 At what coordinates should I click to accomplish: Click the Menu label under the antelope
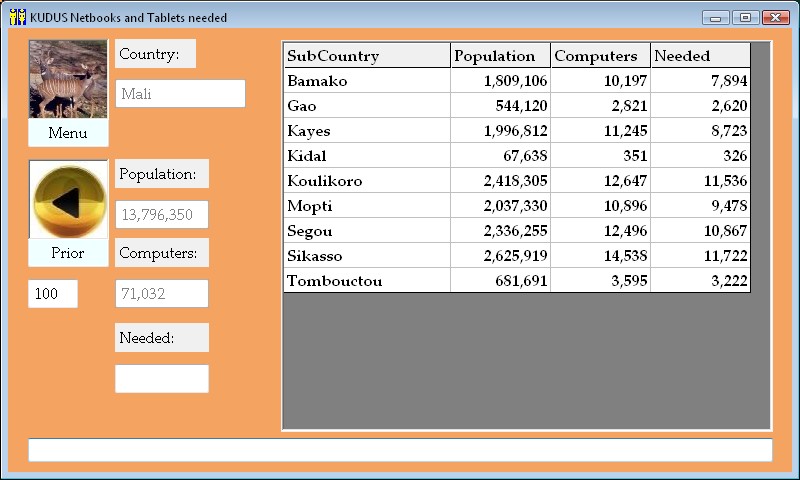click(x=68, y=133)
